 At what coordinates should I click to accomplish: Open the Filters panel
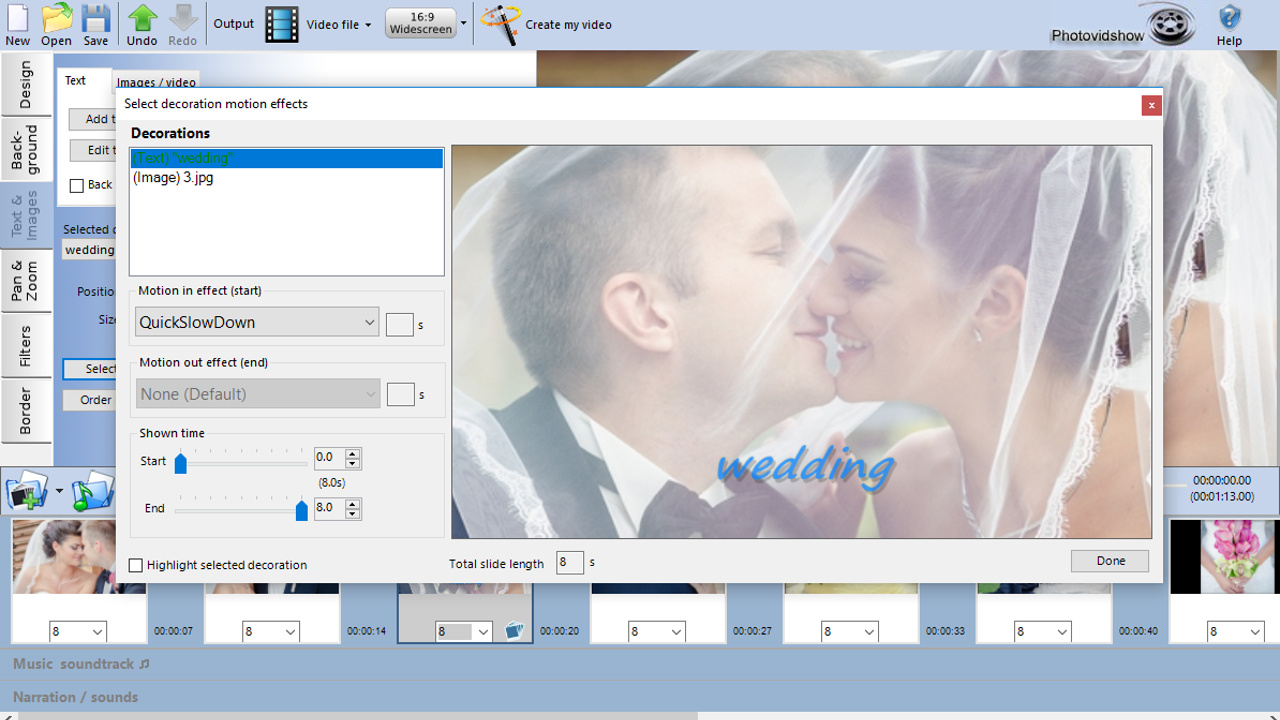pyautogui.click(x=26, y=345)
